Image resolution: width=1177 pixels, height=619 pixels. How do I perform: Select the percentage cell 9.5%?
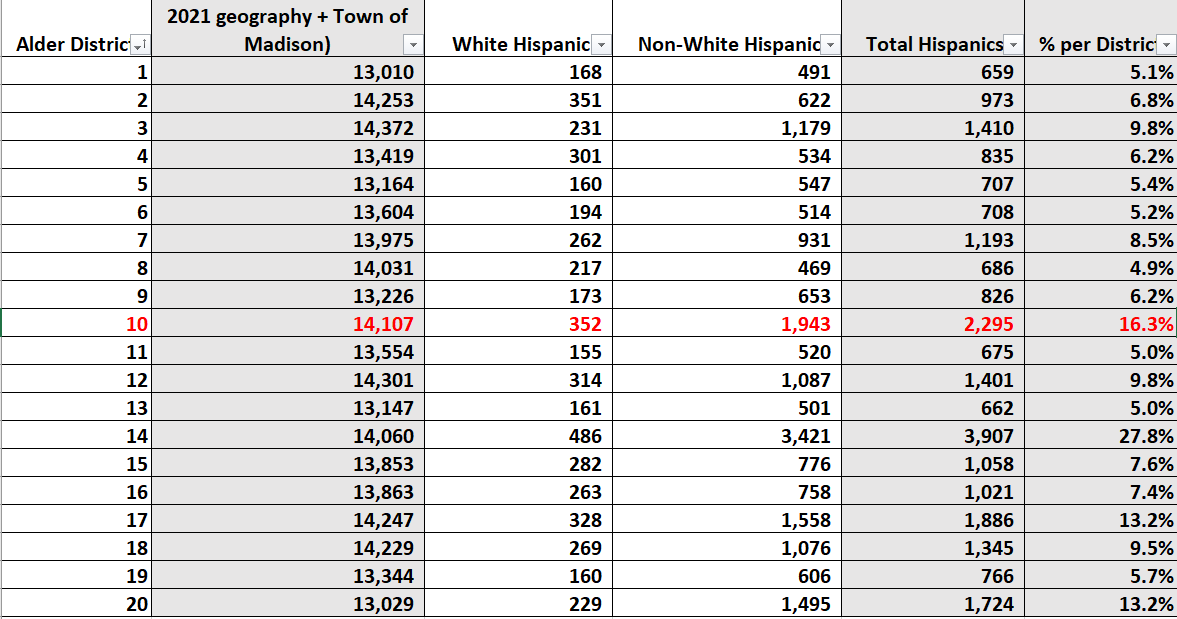click(x=1101, y=548)
